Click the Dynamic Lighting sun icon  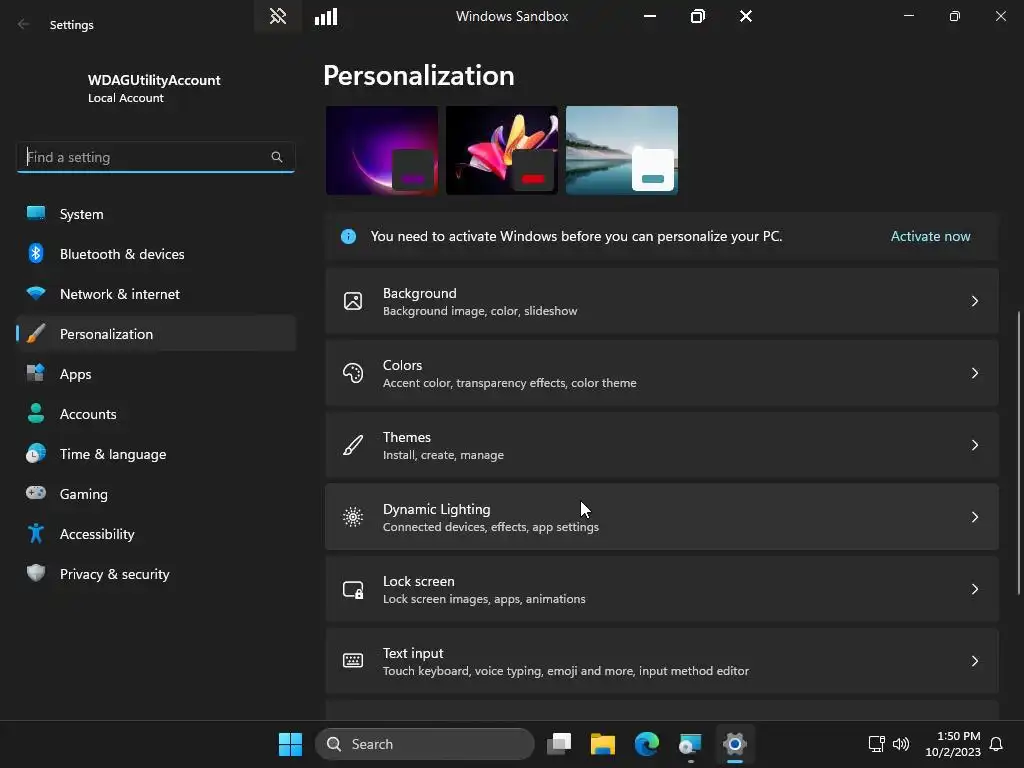point(353,517)
